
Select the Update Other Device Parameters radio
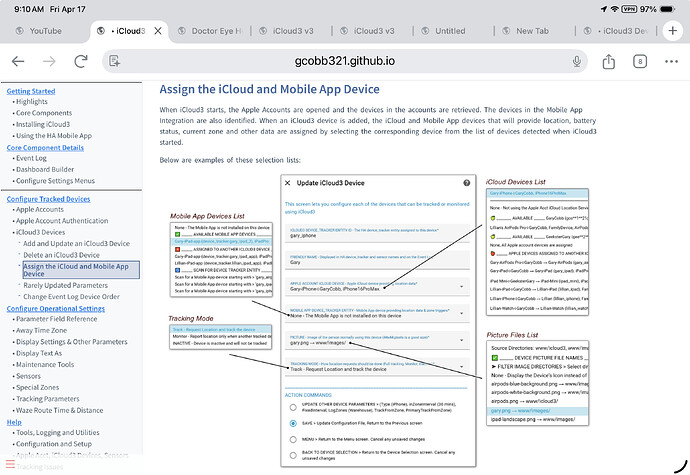coord(293,407)
